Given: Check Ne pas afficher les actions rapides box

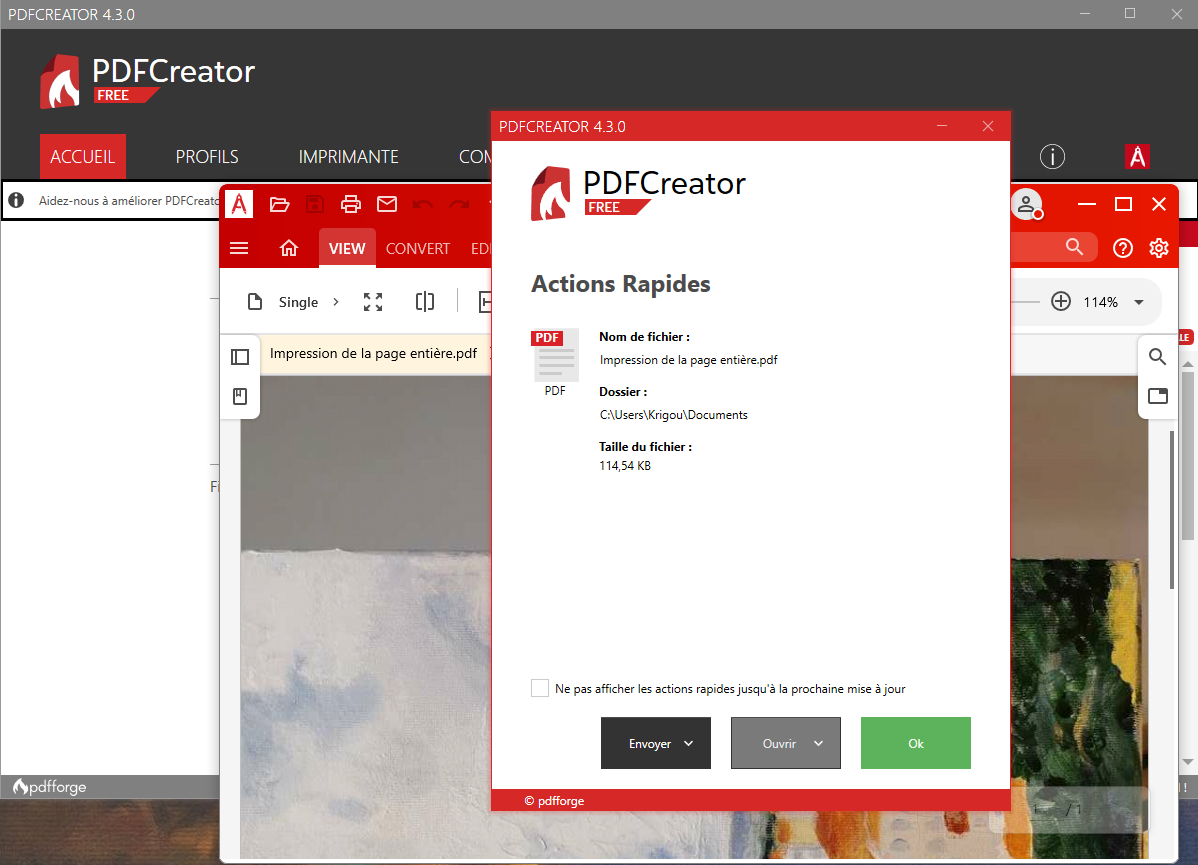Looking at the screenshot, I should [539, 688].
